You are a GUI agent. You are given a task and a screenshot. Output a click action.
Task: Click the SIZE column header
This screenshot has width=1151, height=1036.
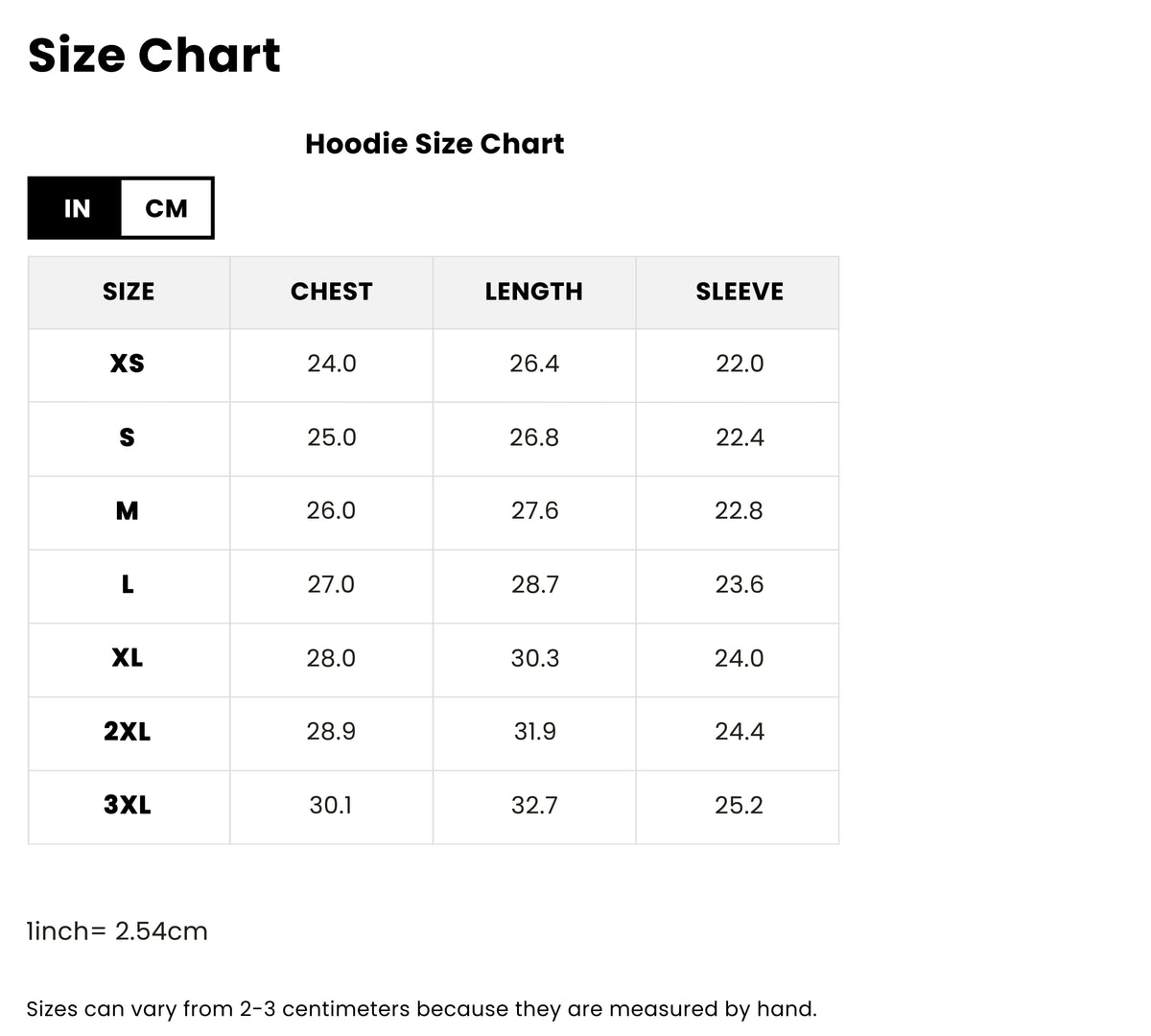tap(129, 292)
